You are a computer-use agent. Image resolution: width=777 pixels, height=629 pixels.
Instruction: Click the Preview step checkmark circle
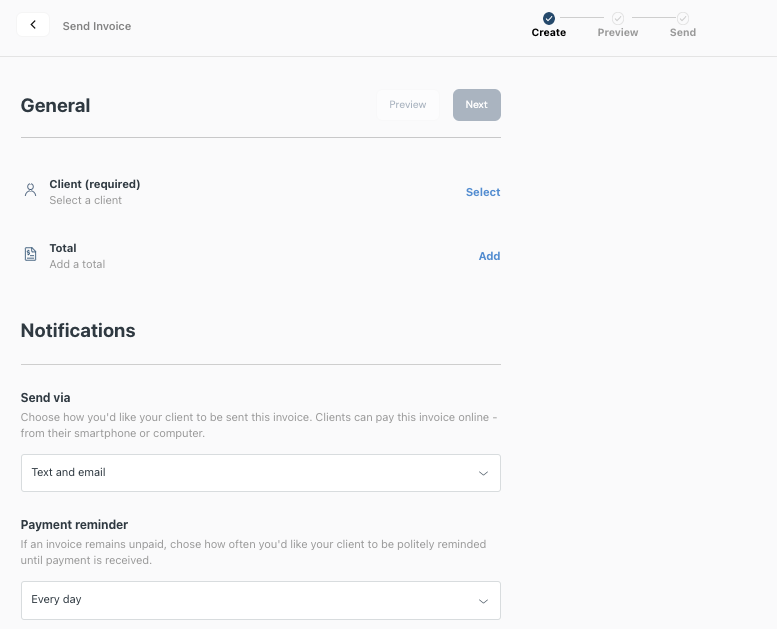tap(617, 18)
